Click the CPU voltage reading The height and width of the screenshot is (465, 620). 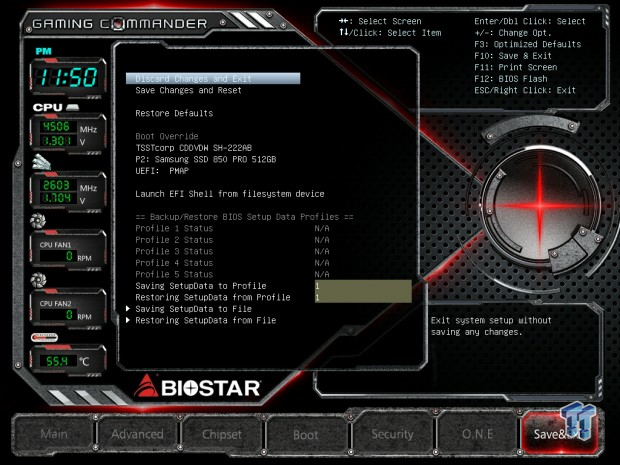point(57,141)
